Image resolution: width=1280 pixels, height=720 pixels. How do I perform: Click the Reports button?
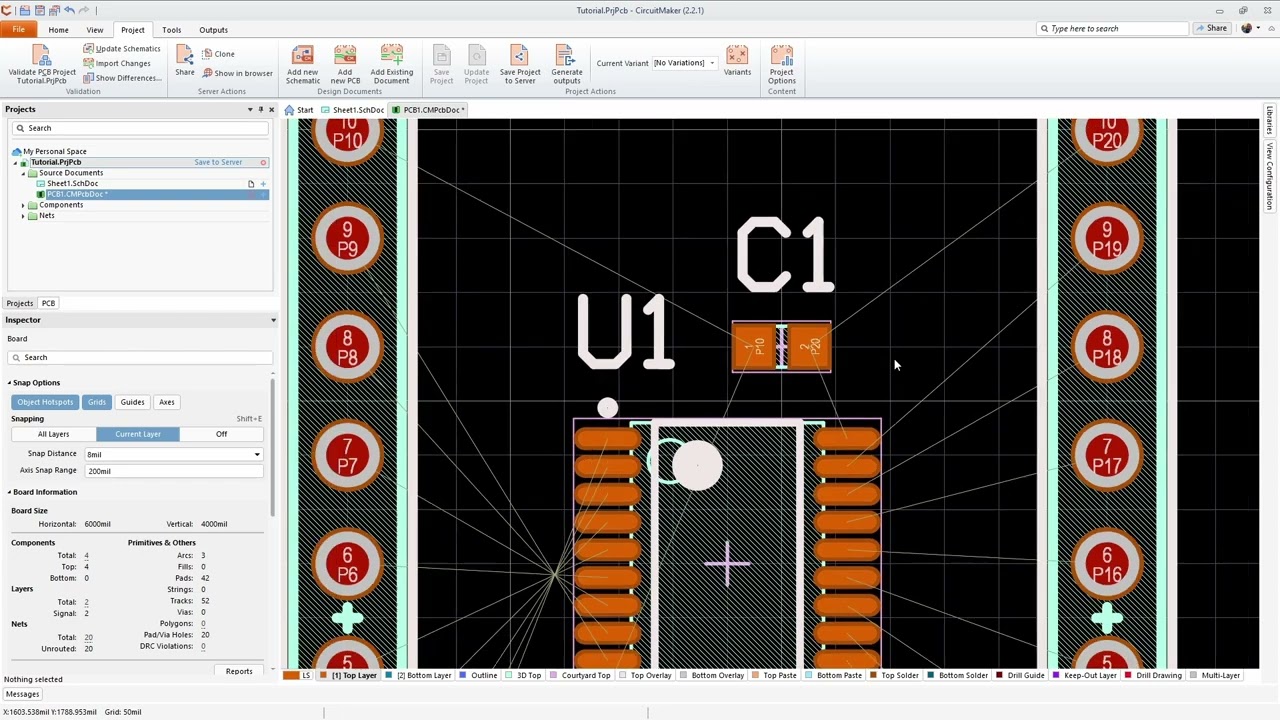click(x=239, y=671)
